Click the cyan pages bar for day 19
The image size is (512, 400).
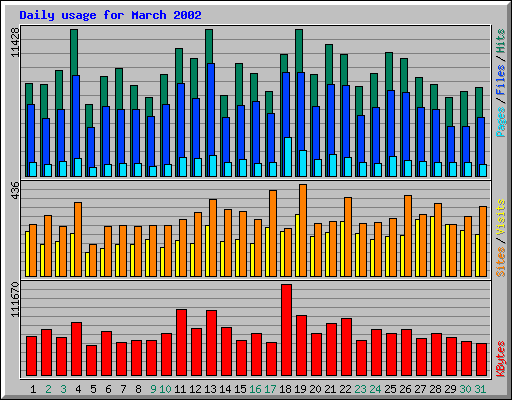pos(303,163)
